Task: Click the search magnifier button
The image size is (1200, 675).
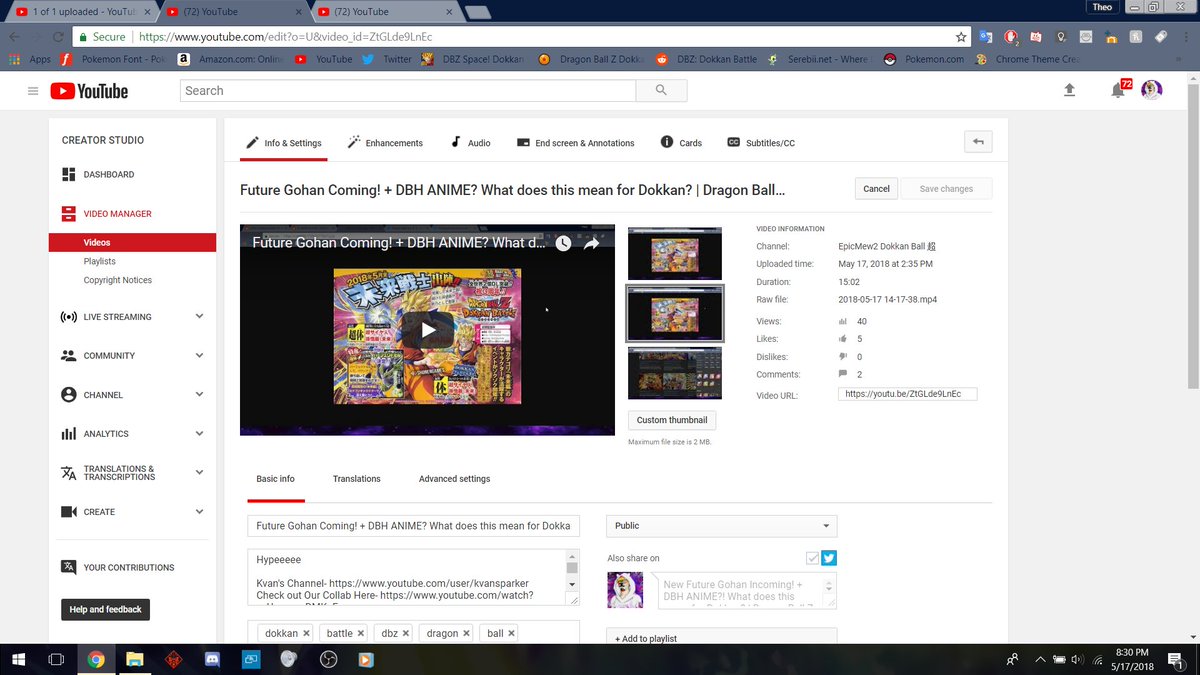Action: click(660, 90)
